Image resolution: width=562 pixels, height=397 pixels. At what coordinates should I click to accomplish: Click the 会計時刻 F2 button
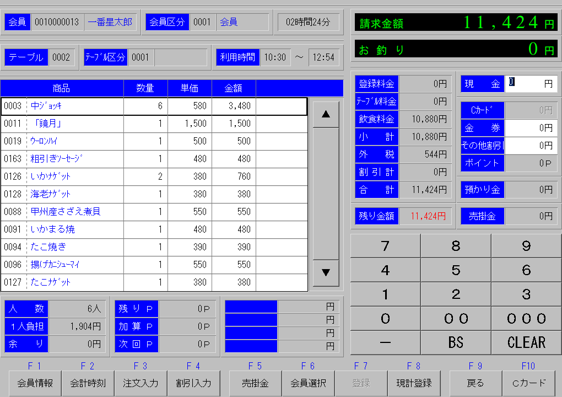(x=88, y=383)
